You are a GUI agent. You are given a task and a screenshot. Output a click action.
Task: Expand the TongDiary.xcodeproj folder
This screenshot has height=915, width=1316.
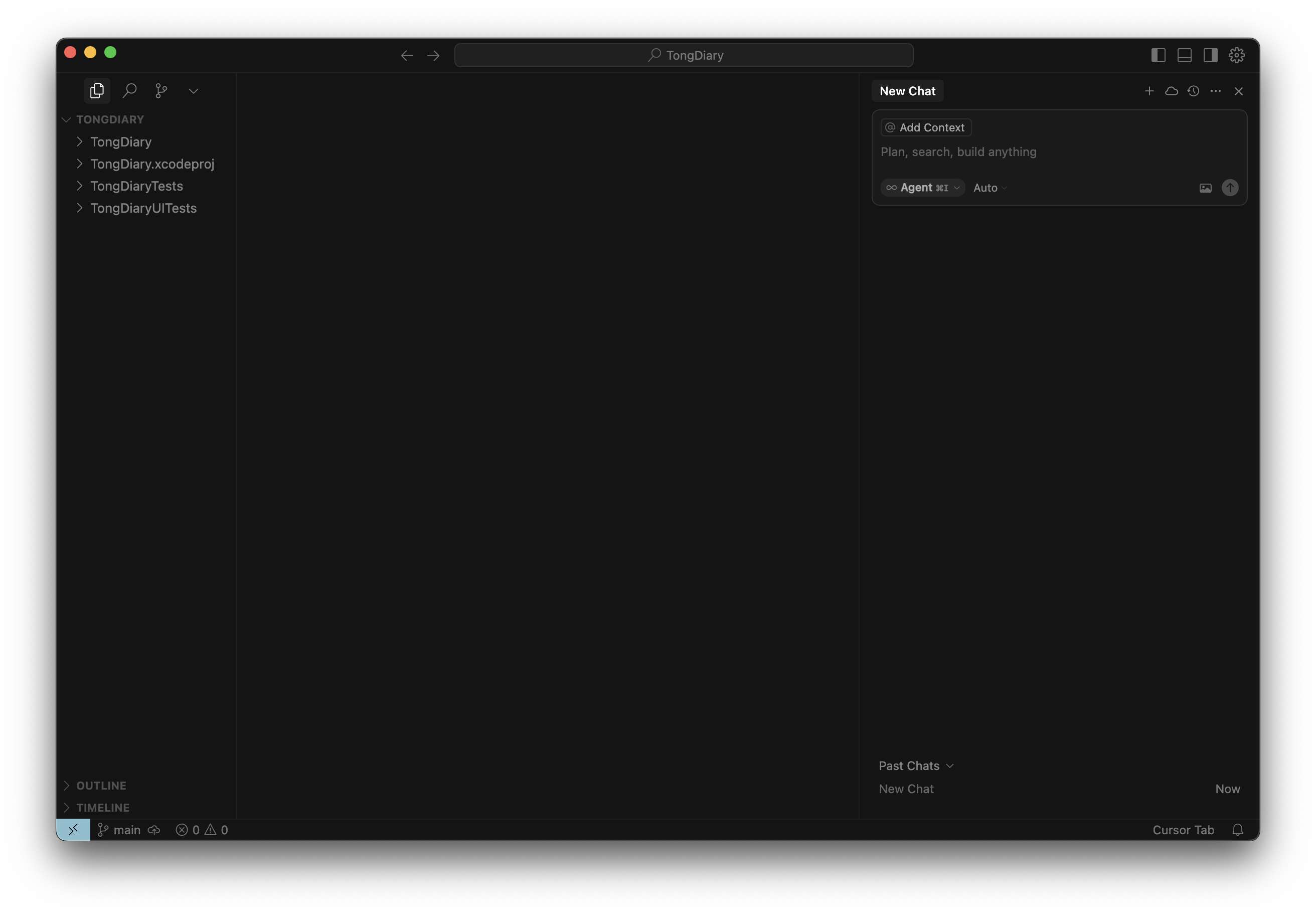152,164
